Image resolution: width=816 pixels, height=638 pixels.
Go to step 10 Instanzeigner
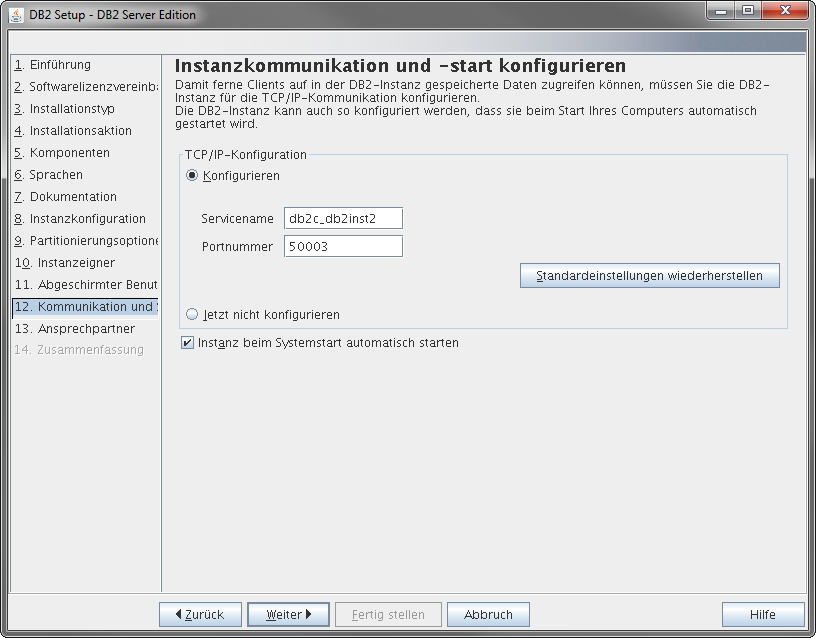[x=65, y=263]
